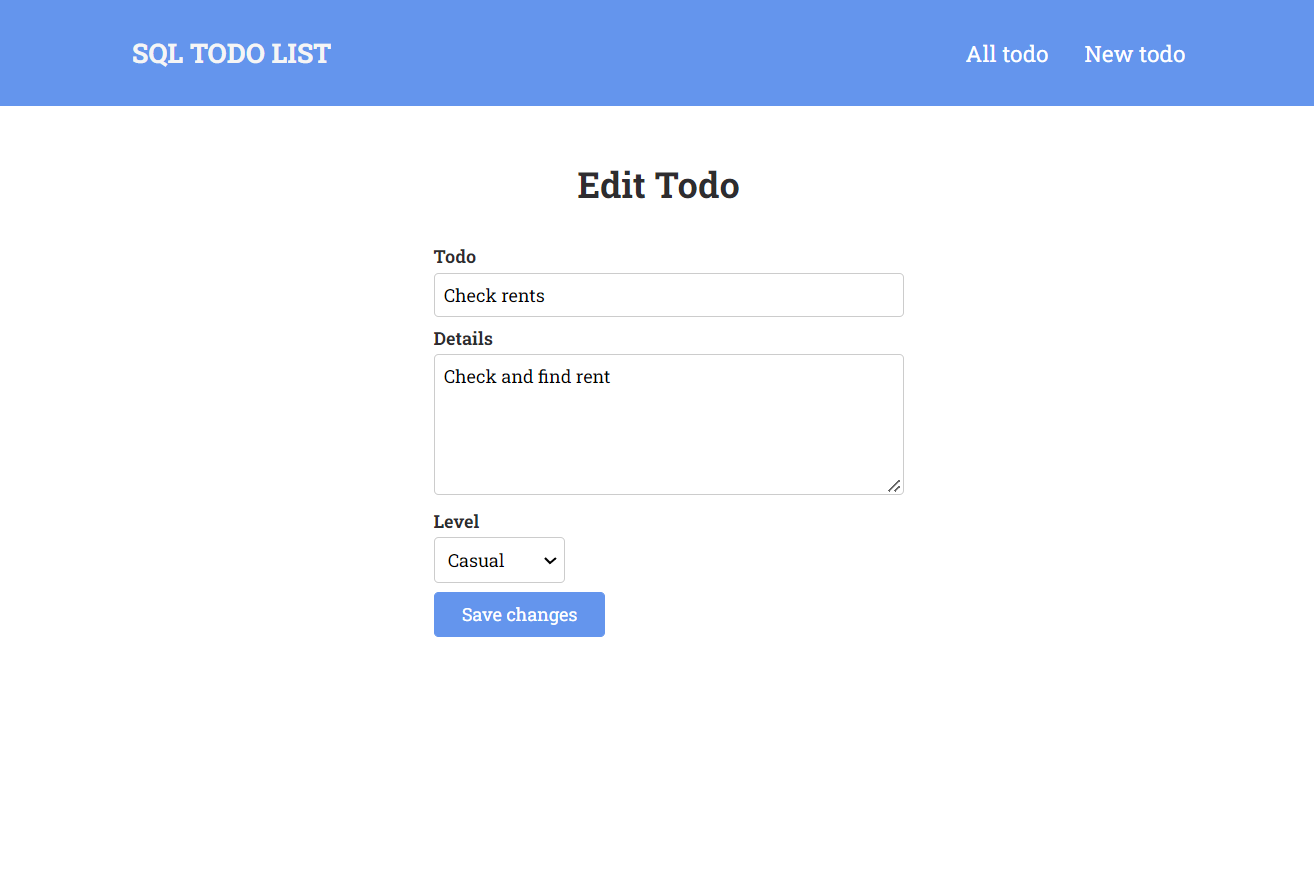
Task: Select the All todo menu item
Action: (x=1006, y=54)
